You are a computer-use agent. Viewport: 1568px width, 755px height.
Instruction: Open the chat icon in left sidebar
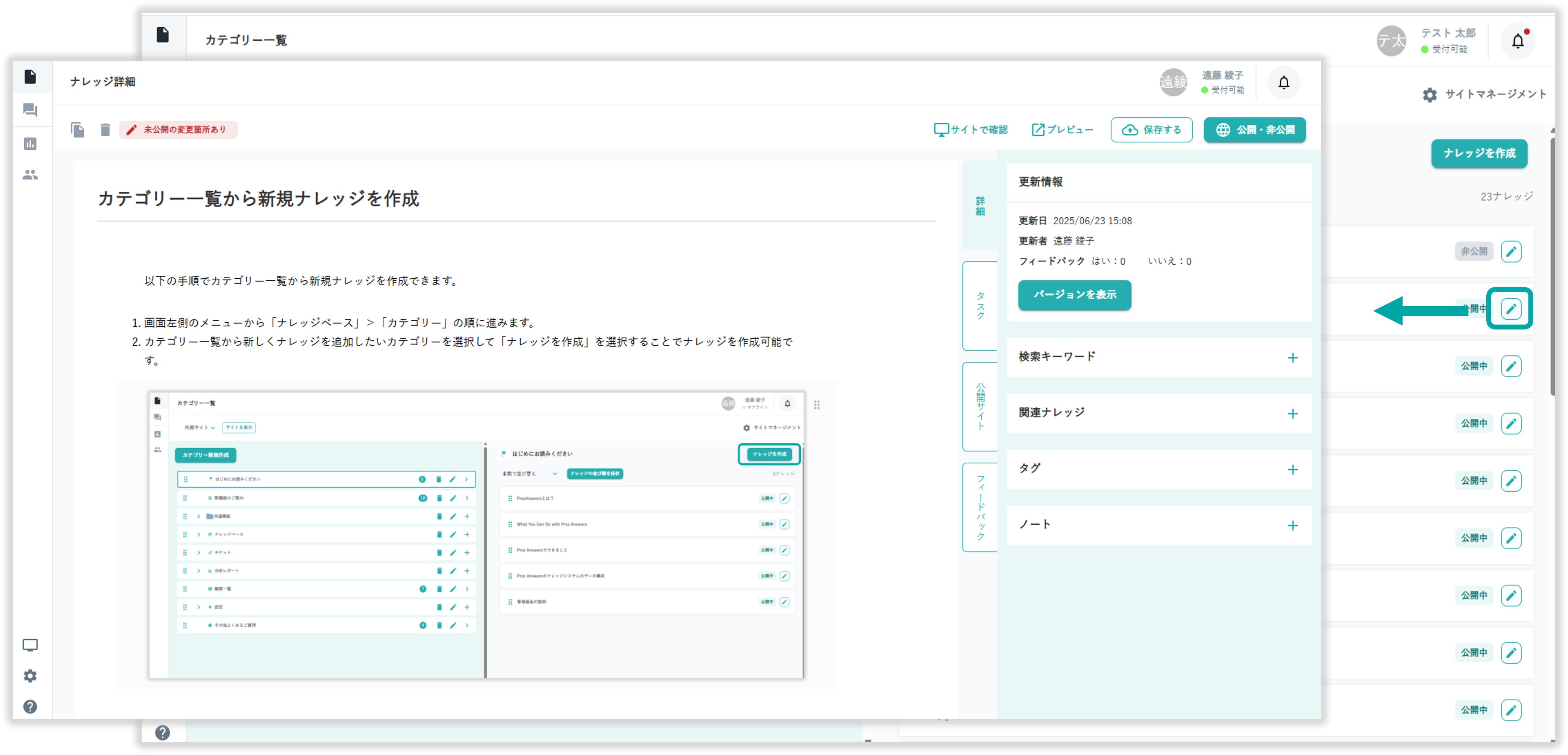coord(30,110)
